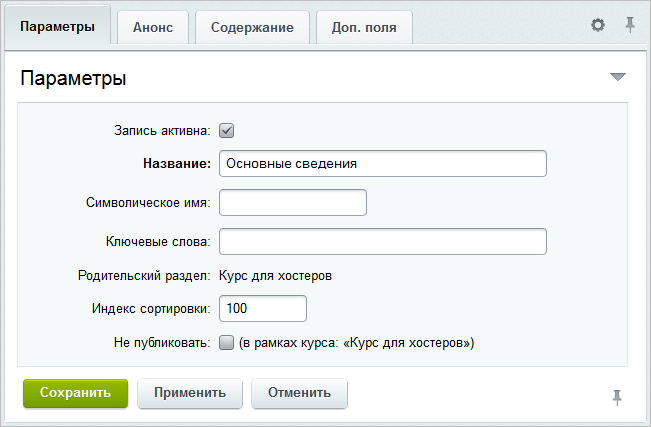Click the pin icon beside the gear
Image resolution: width=651 pixels, height=427 pixels.
pyautogui.click(x=630, y=25)
